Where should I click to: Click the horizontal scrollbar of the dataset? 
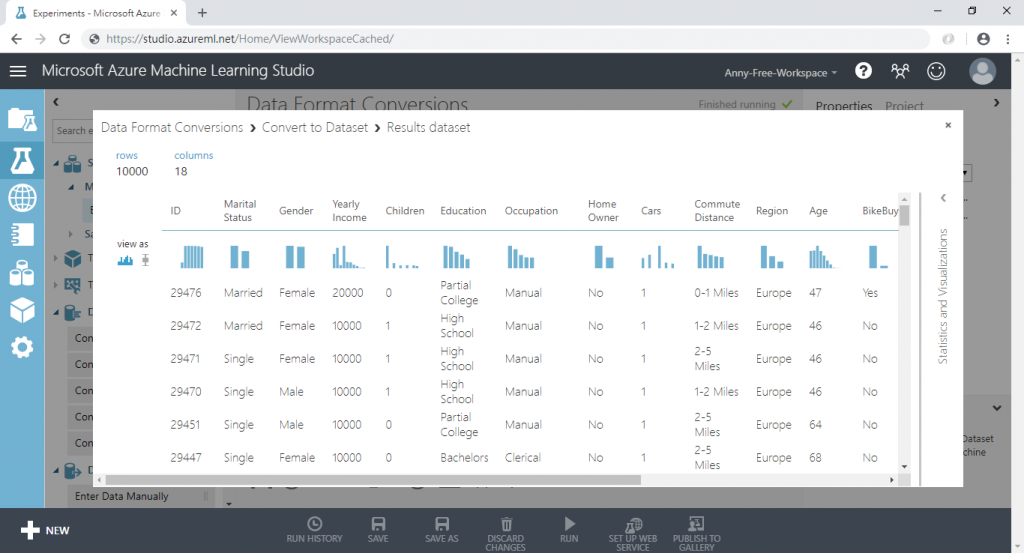(373, 480)
